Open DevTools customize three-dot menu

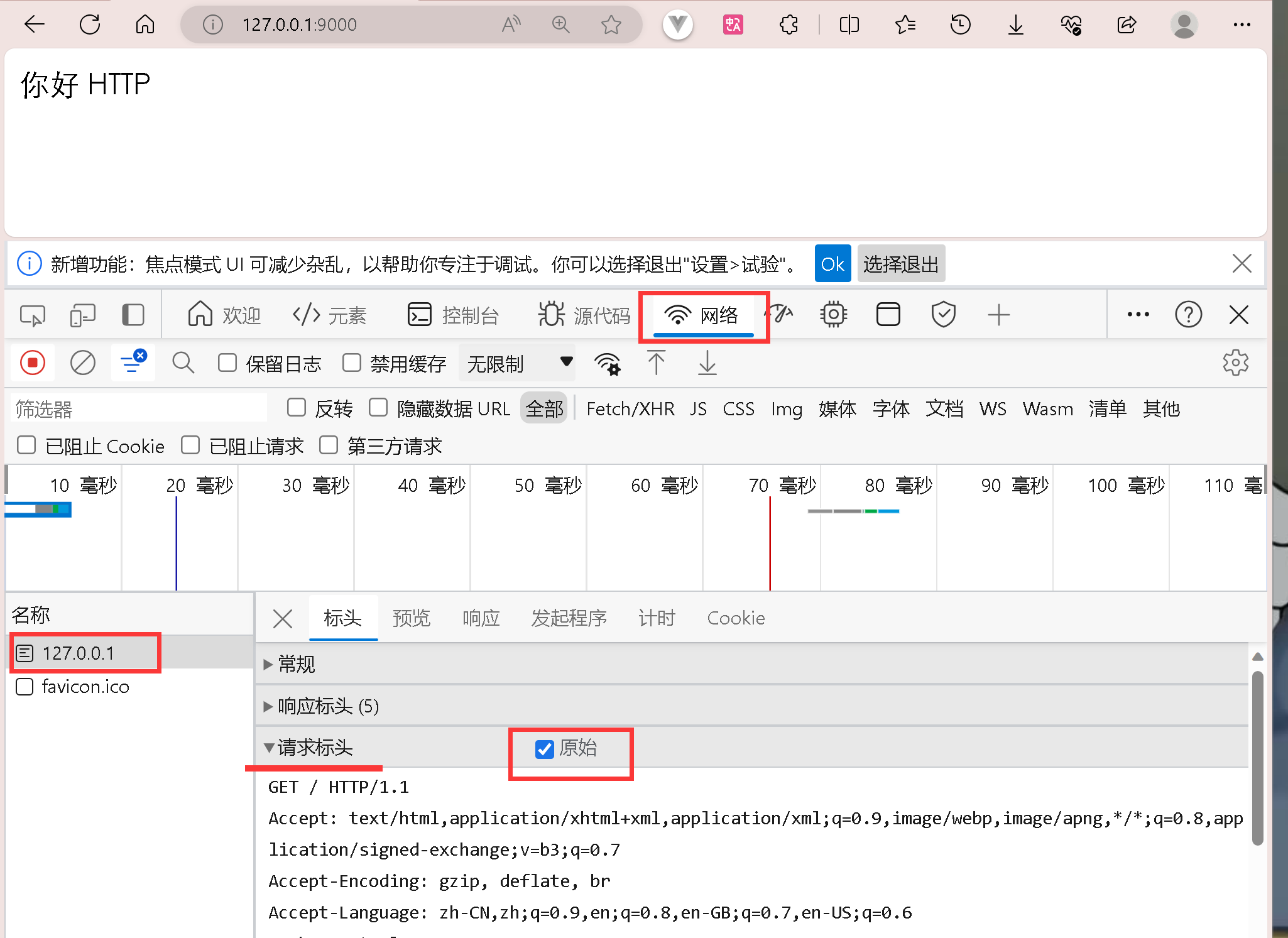click(1138, 315)
